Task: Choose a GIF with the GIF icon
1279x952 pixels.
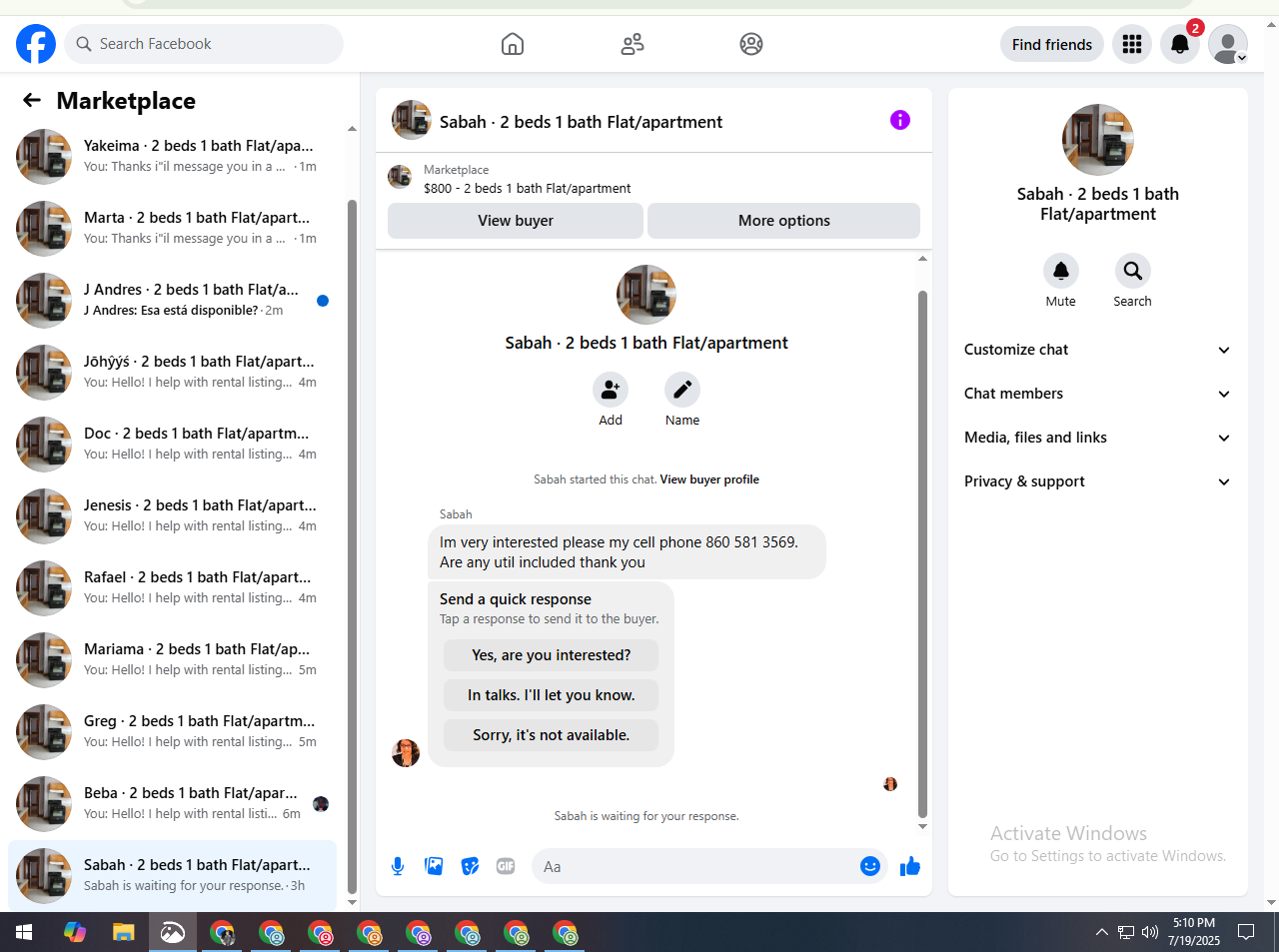Action: coord(506,866)
